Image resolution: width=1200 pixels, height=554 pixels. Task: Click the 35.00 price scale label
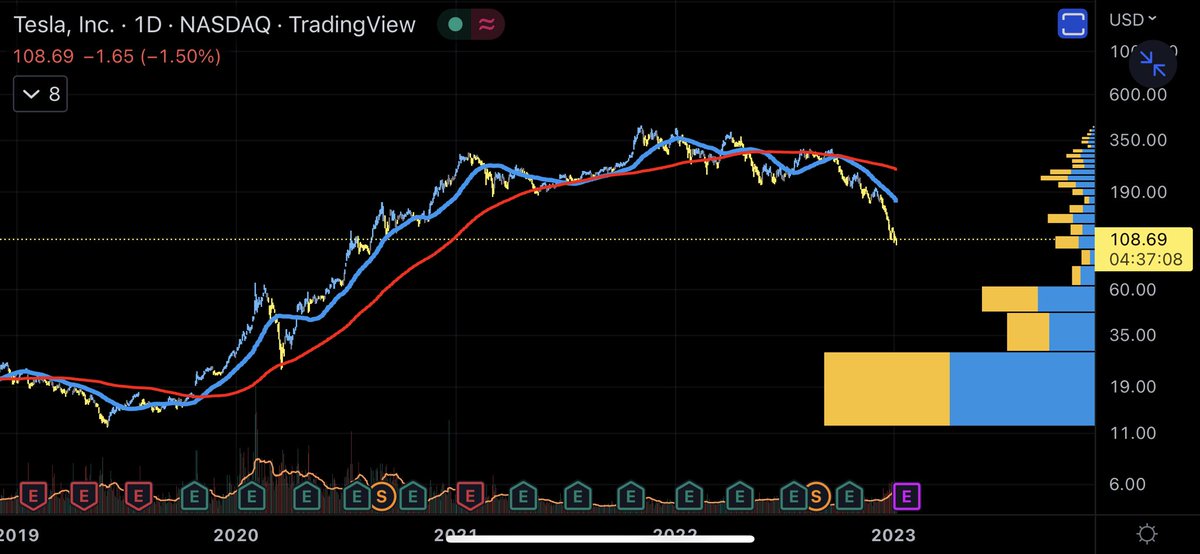point(1134,336)
